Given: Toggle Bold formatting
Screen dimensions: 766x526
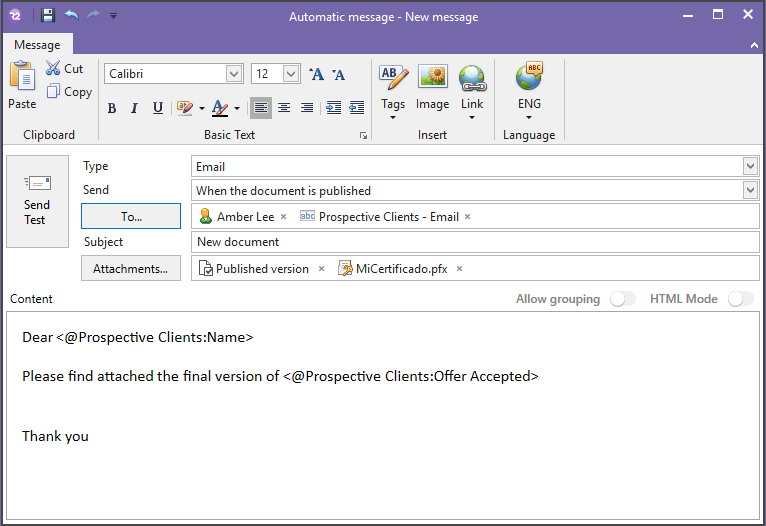Looking at the screenshot, I should click(x=112, y=108).
